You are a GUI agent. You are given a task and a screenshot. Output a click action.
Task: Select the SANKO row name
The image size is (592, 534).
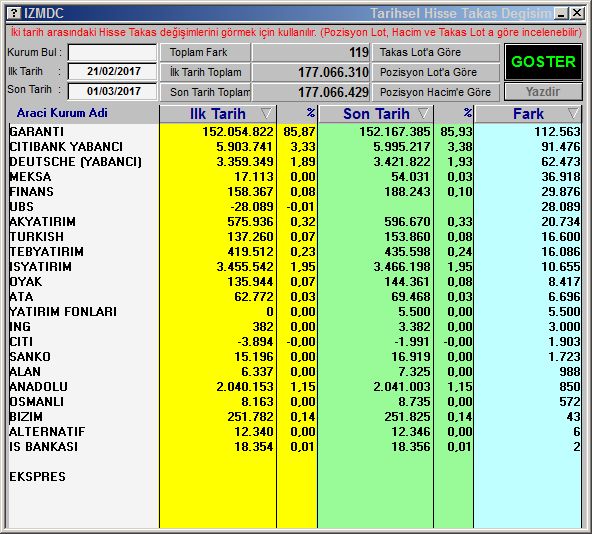tap(30, 357)
